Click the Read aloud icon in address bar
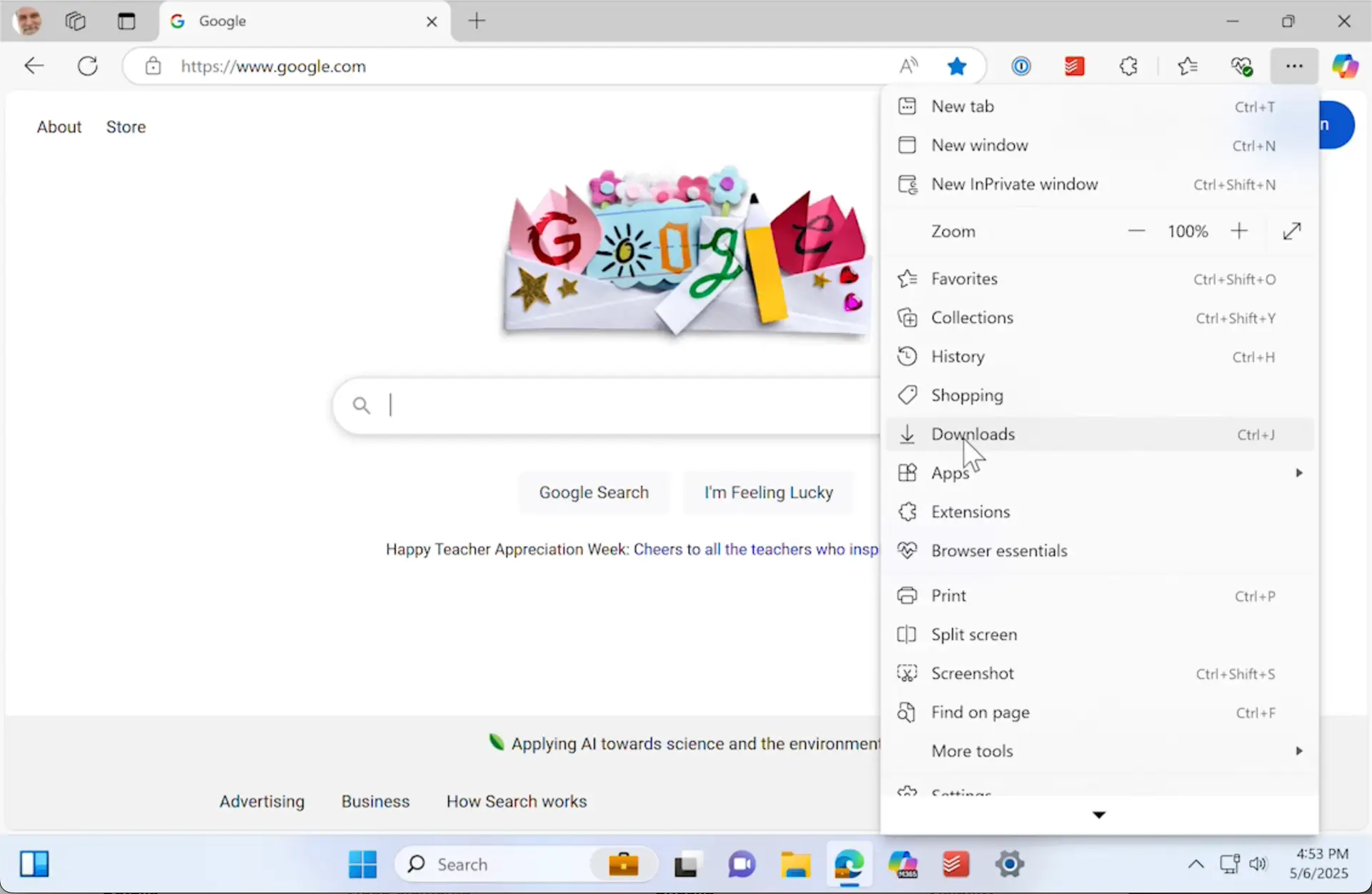This screenshot has height=894, width=1372. click(x=908, y=66)
